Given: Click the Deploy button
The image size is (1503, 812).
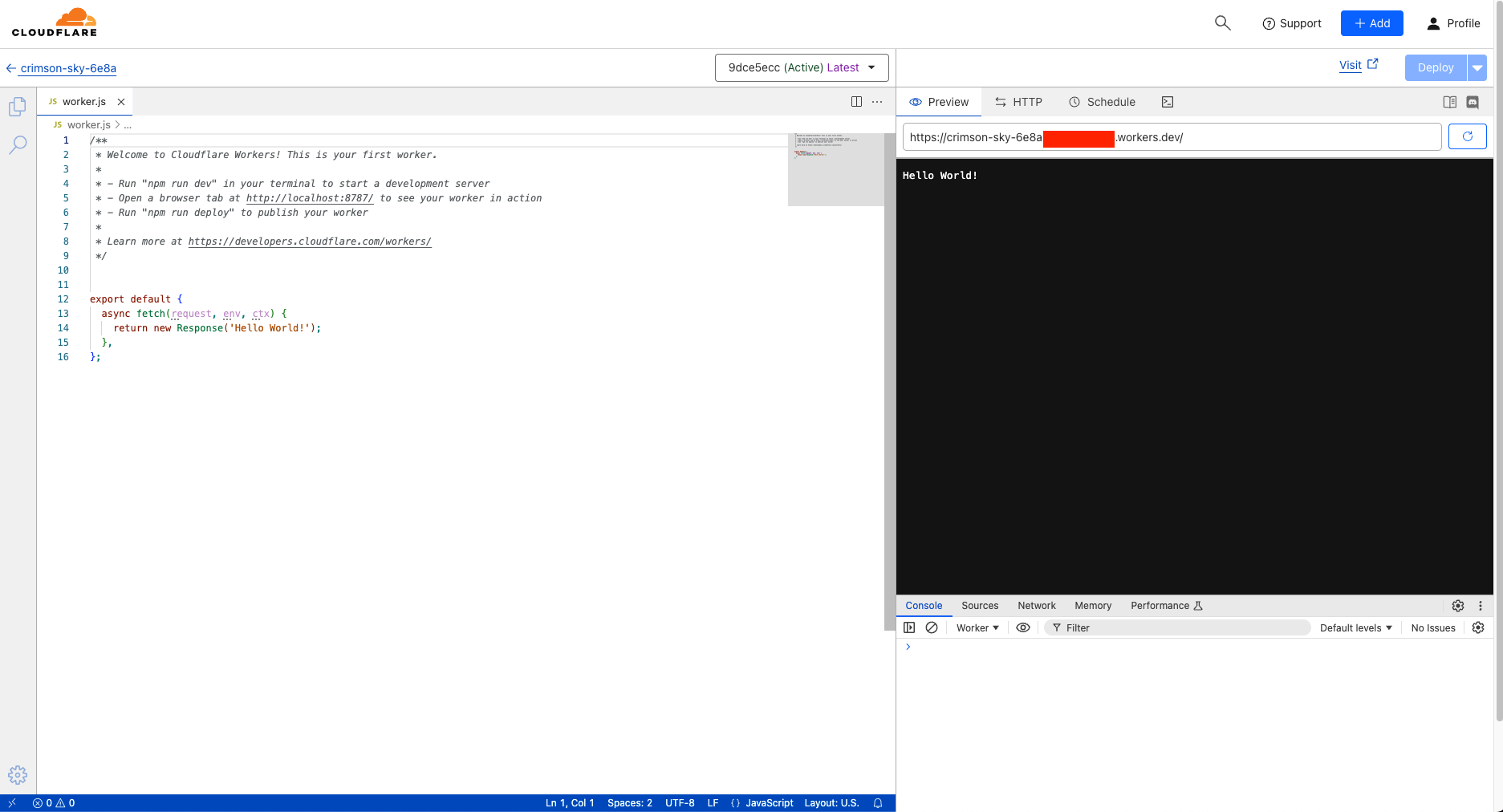Looking at the screenshot, I should (1435, 68).
